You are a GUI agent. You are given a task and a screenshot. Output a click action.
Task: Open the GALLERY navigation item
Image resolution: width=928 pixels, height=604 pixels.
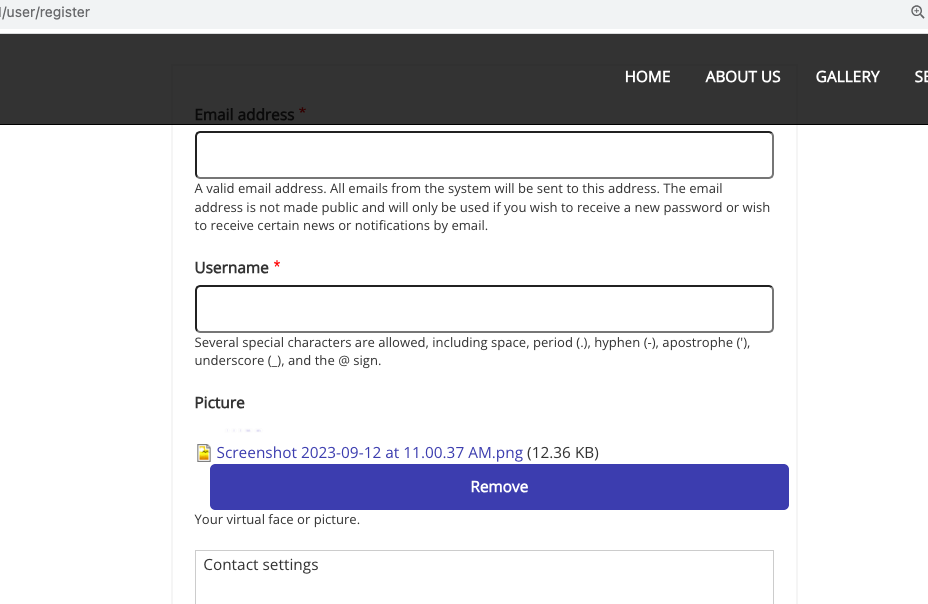[847, 77]
